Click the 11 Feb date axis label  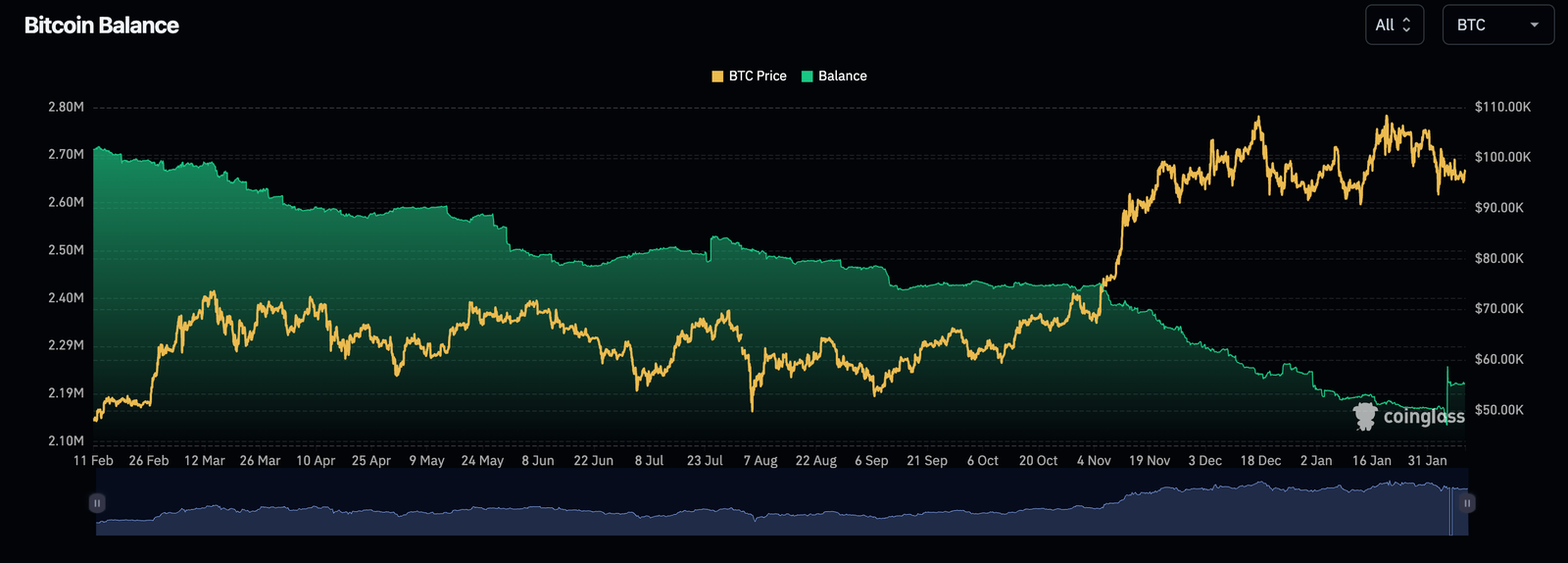coord(93,461)
